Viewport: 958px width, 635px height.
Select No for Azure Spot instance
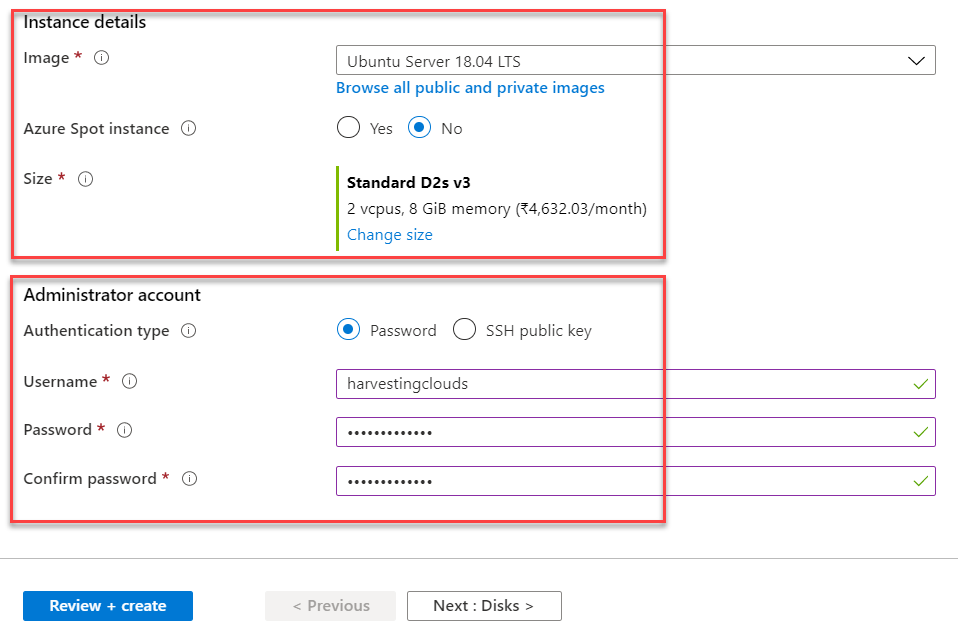pos(419,128)
